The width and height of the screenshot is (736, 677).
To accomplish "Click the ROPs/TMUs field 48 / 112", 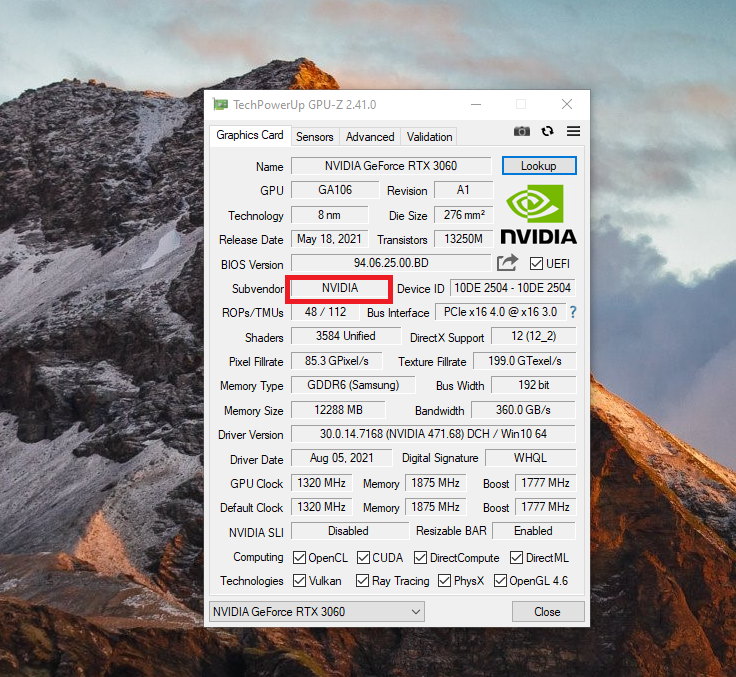I will click(325, 312).
